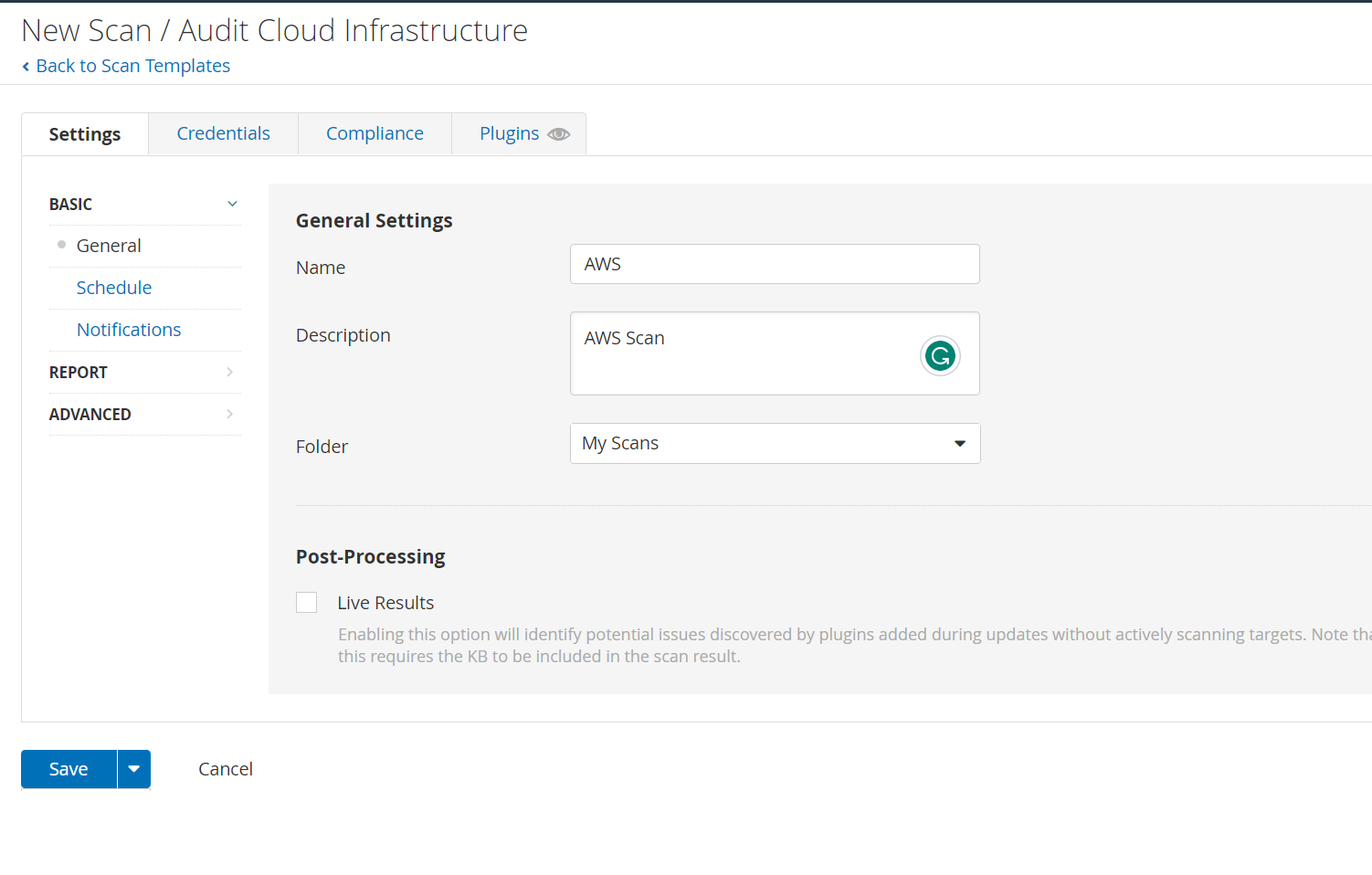Toggle the eye icon next to Plugins
The width and height of the screenshot is (1372, 875).
pyautogui.click(x=559, y=133)
